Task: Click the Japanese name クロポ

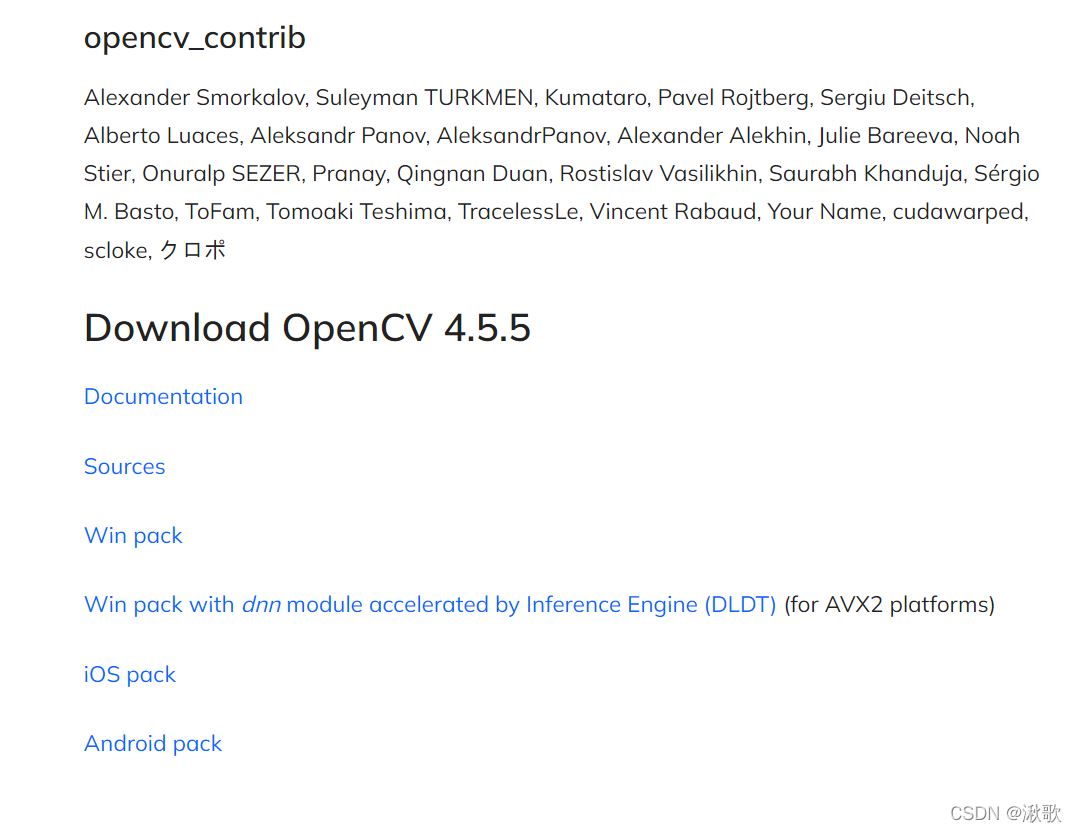Action: coord(193,250)
